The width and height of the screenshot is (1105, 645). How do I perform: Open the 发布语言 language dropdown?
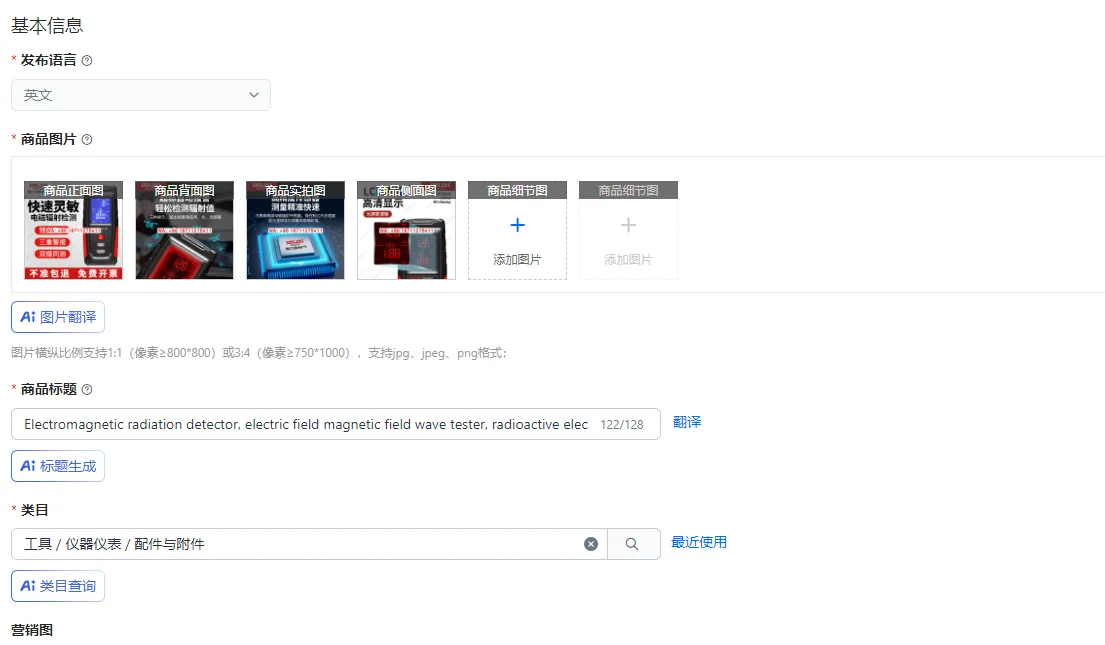[x=141, y=95]
